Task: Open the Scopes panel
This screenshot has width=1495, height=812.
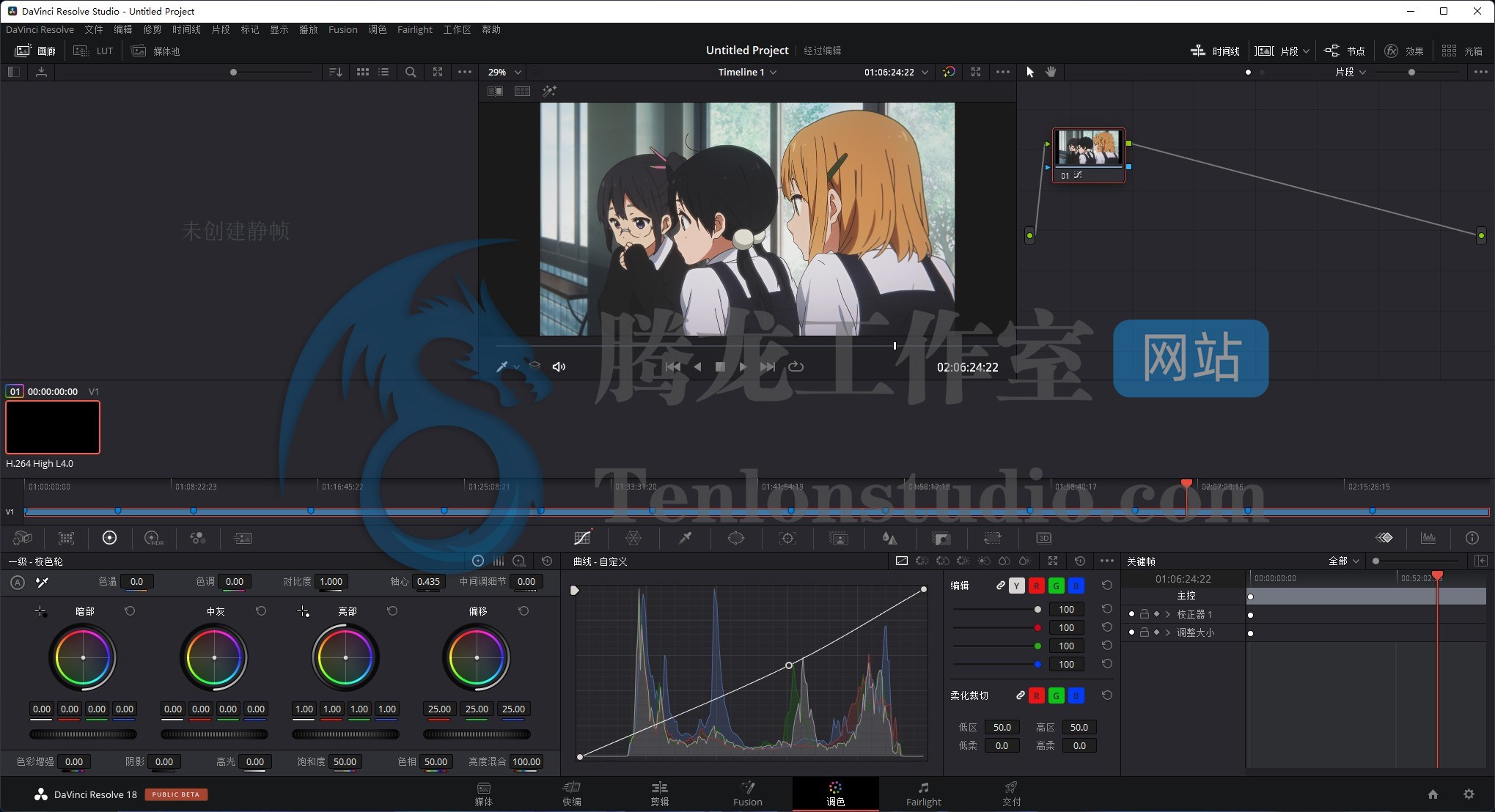Action: click(x=1428, y=538)
